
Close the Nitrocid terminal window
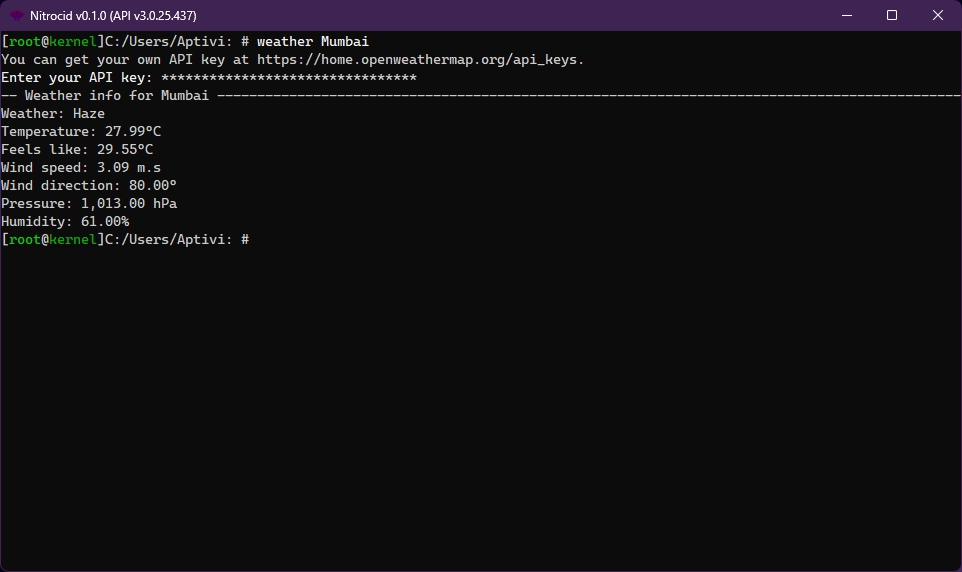(937, 15)
